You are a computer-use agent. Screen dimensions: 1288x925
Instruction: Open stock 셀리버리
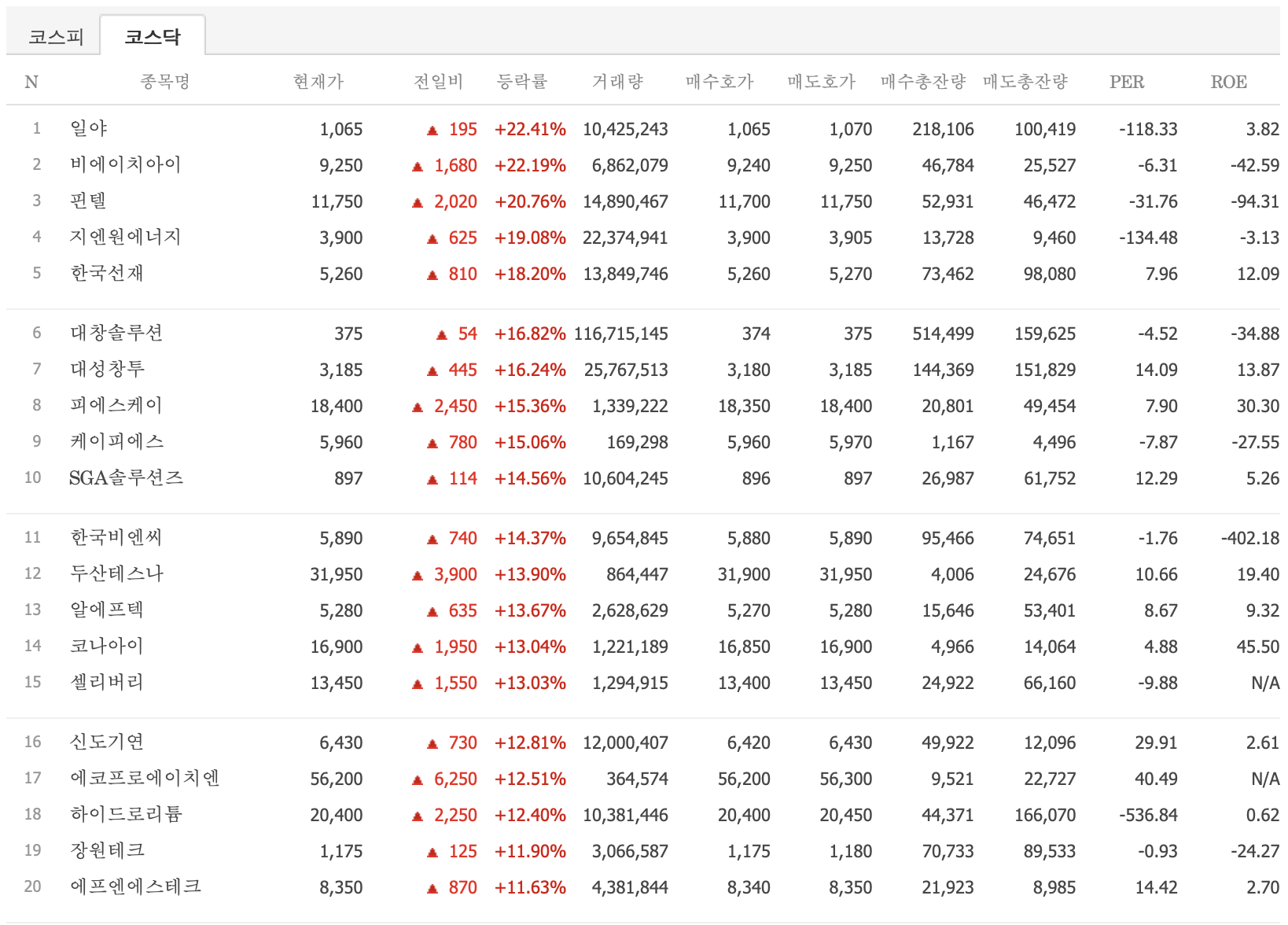pos(107,682)
